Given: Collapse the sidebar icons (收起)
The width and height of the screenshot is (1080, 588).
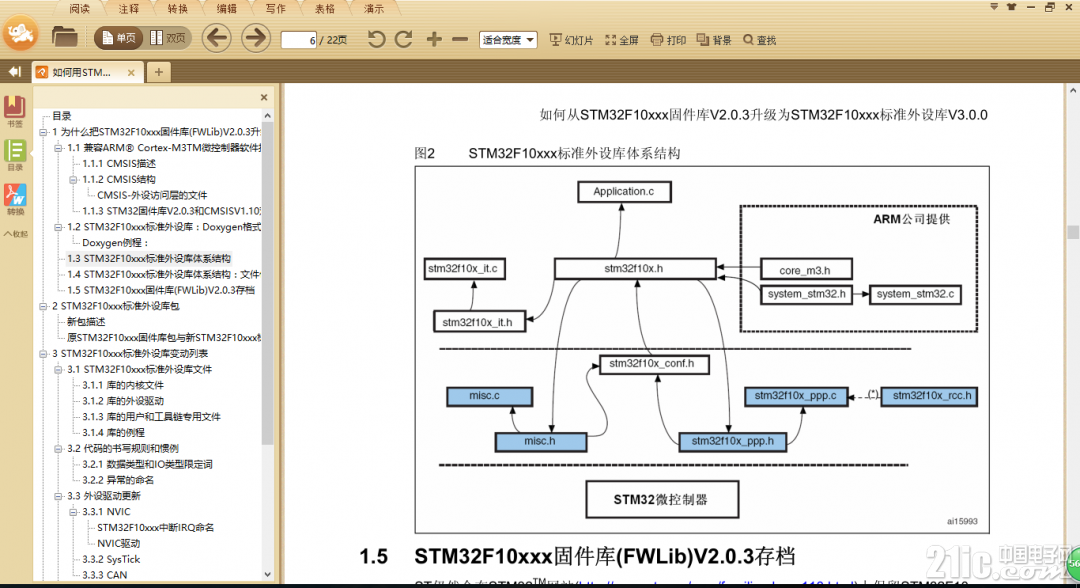Looking at the screenshot, I should [14, 234].
